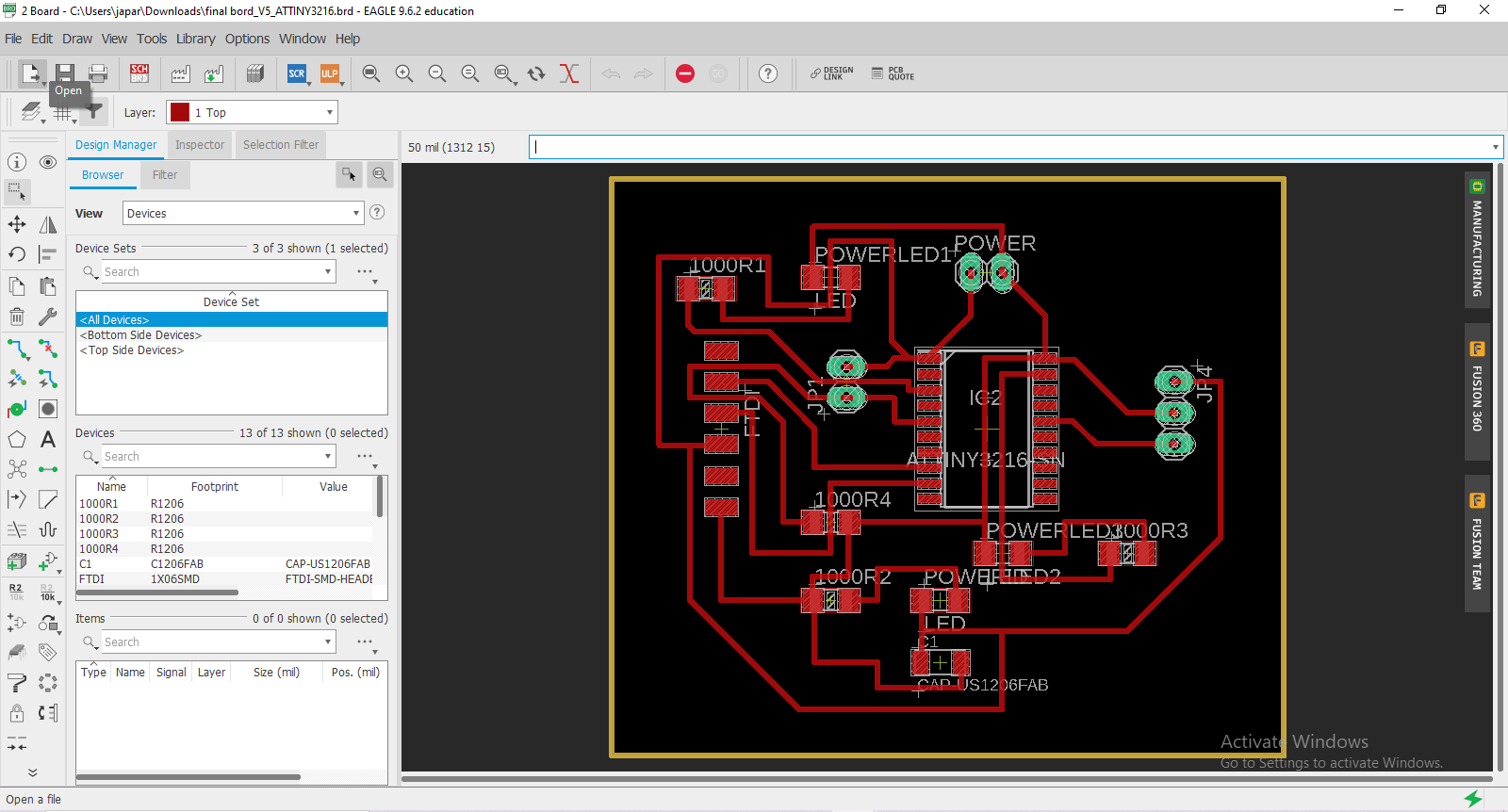This screenshot has height=812, width=1508.
Task: Click the red stop command icon
Action: pos(685,73)
